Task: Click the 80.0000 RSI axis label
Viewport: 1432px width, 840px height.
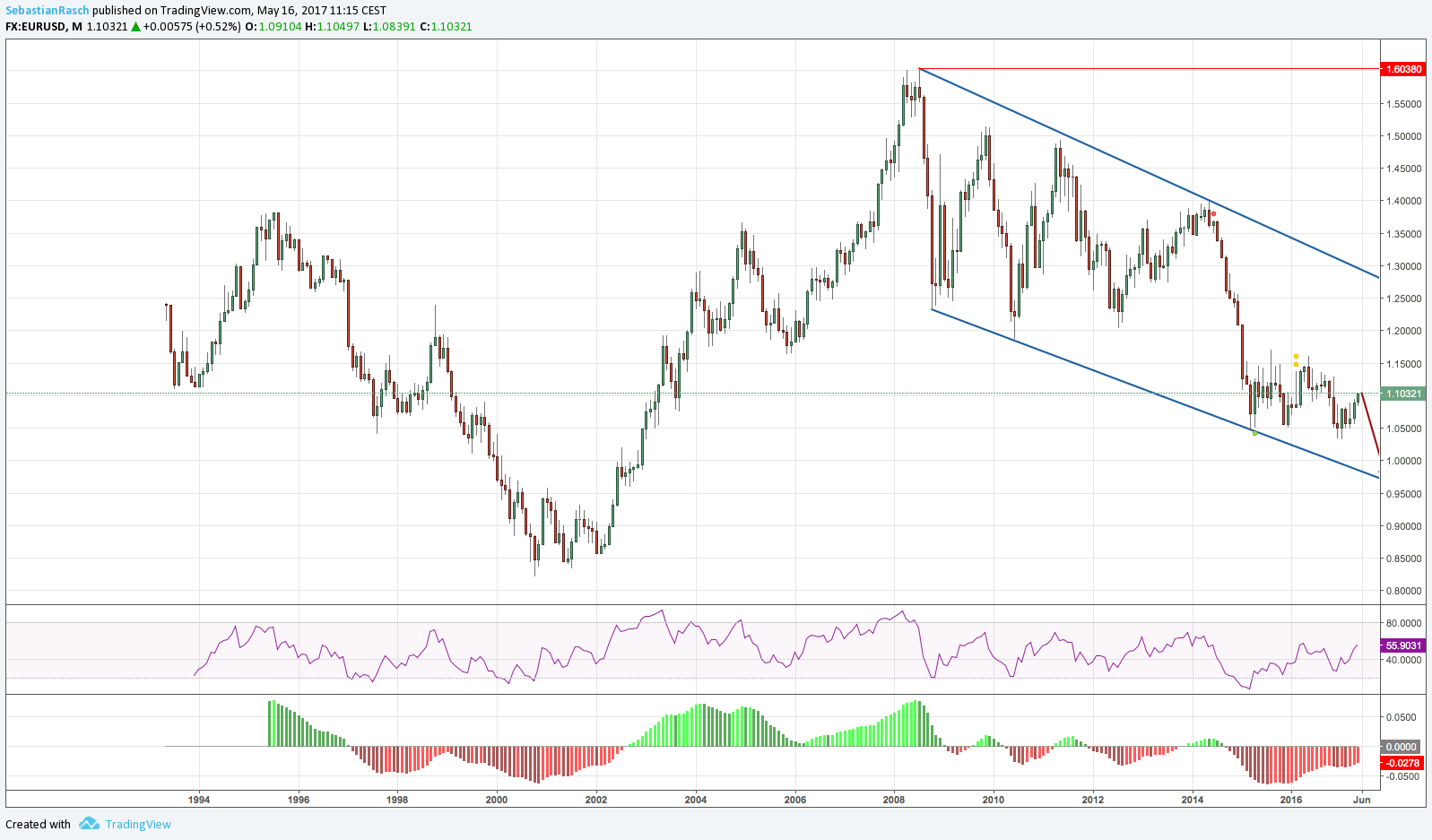Action: pos(1403,623)
